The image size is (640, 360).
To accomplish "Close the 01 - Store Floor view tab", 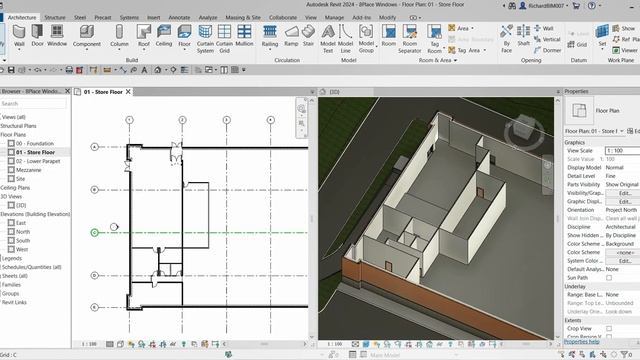I will [128, 92].
